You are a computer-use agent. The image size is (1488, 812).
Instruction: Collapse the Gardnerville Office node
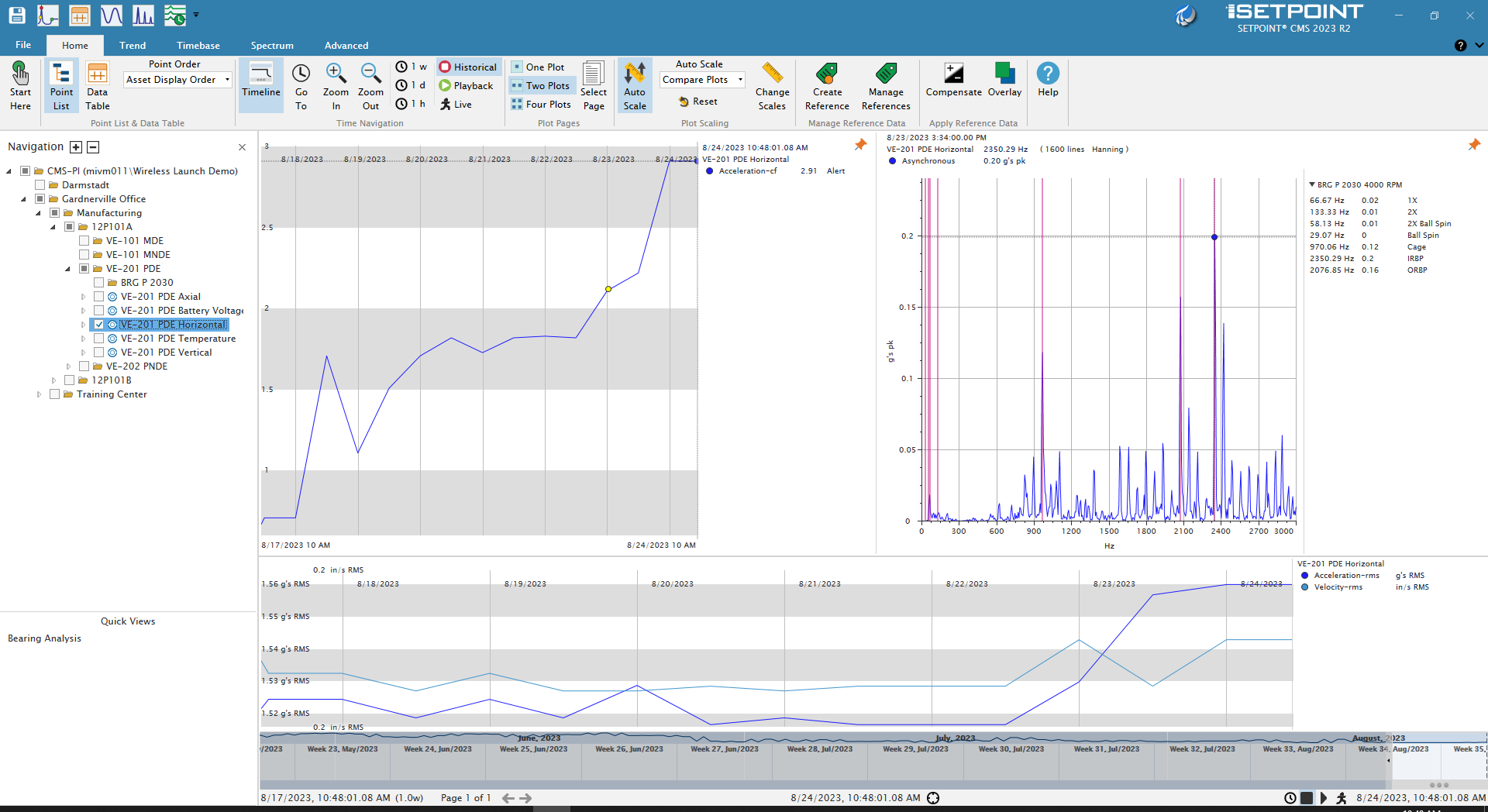(23, 199)
